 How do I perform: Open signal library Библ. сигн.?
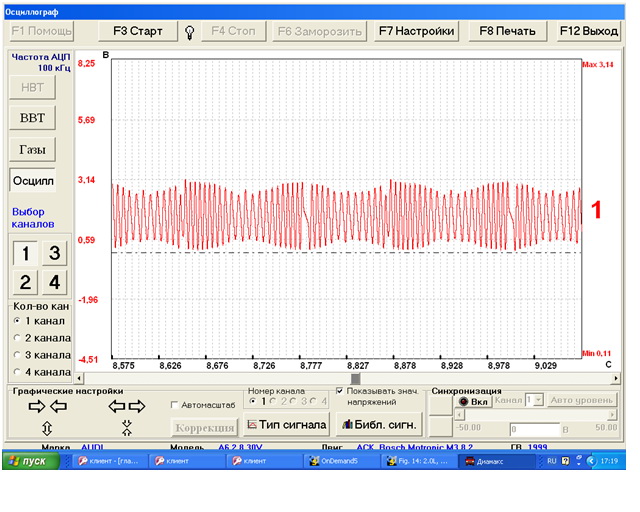coord(379,425)
